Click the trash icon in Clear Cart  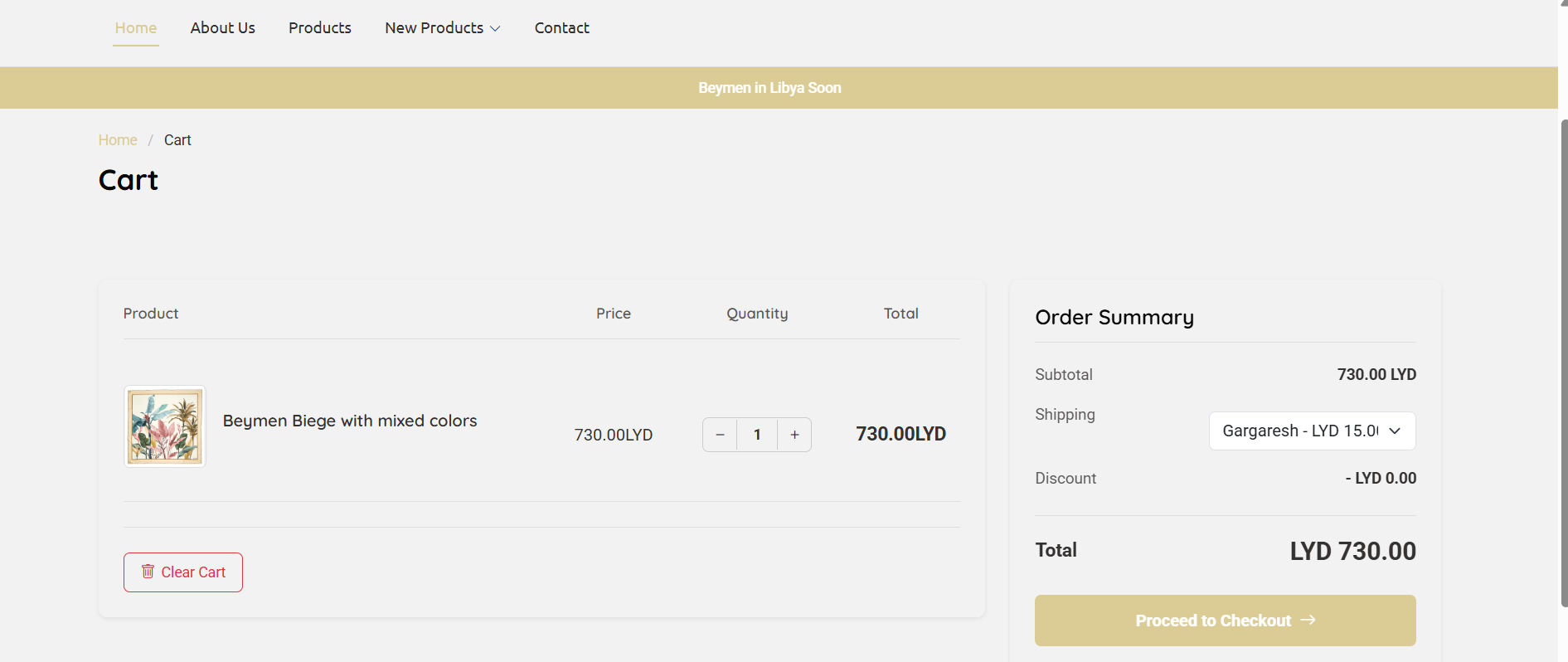pyautogui.click(x=148, y=572)
